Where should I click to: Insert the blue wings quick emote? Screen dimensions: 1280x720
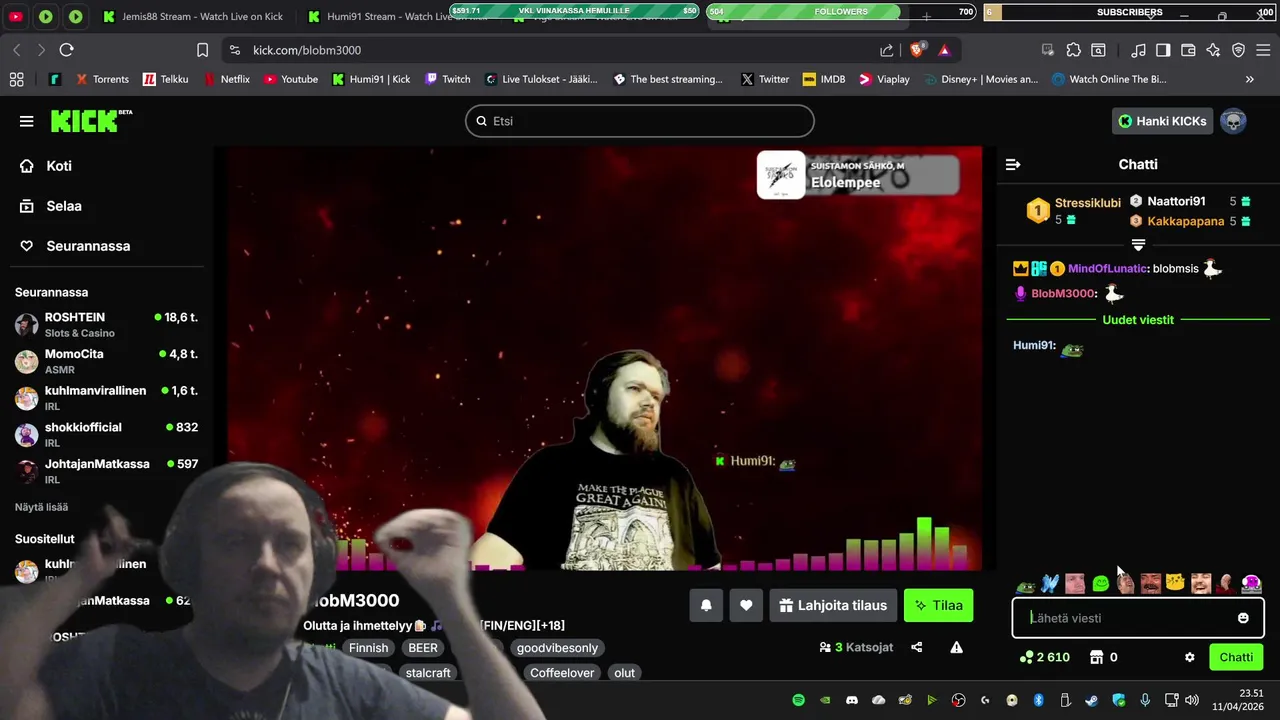click(x=1049, y=584)
